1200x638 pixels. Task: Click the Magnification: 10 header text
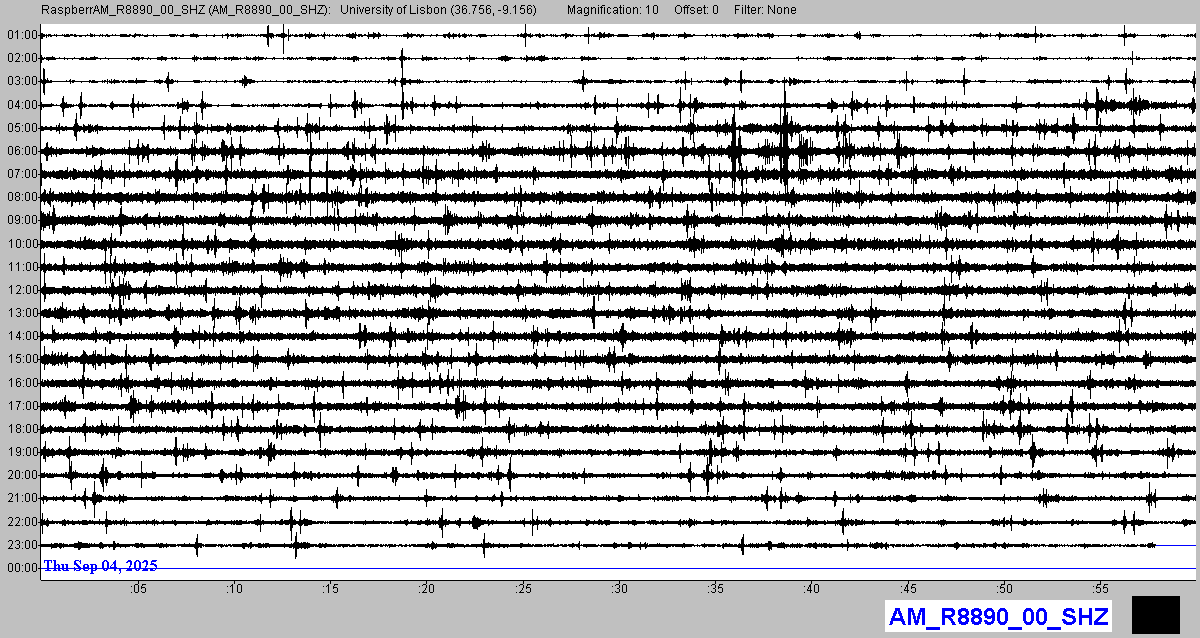[612, 10]
